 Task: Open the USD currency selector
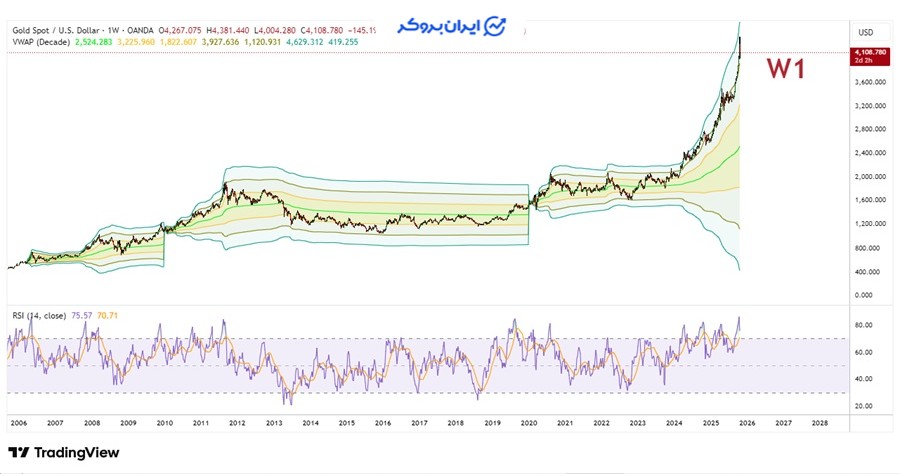[x=865, y=32]
